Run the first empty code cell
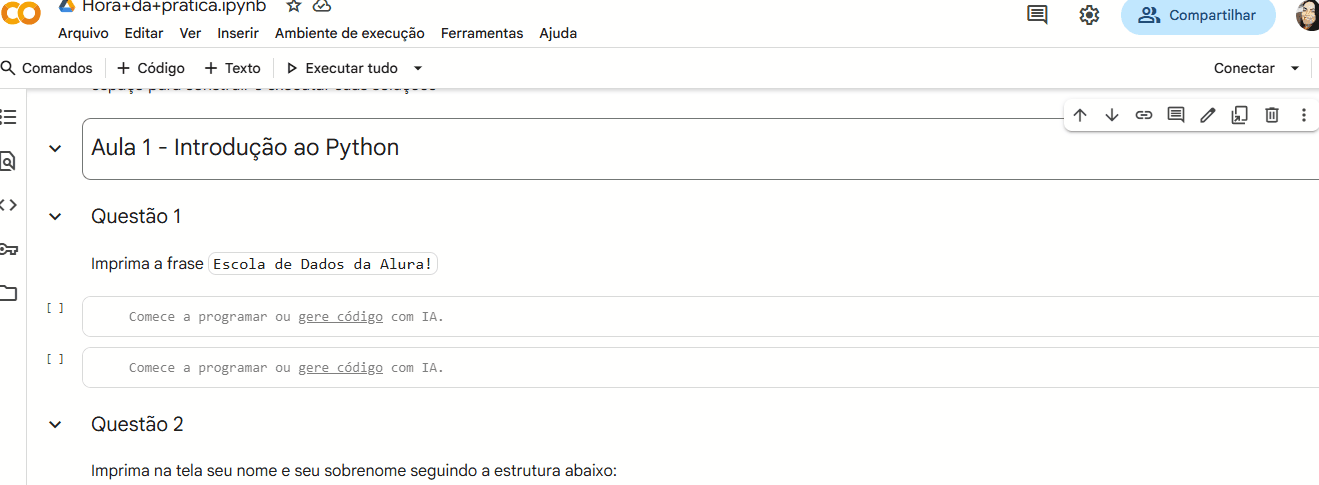This screenshot has width=1319, height=485. pos(55,308)
